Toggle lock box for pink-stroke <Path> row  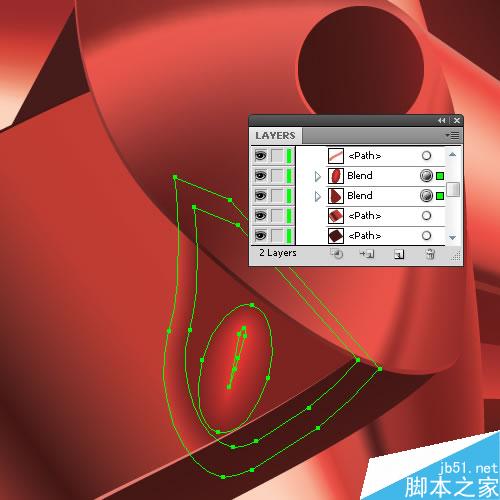coord(277,155)
